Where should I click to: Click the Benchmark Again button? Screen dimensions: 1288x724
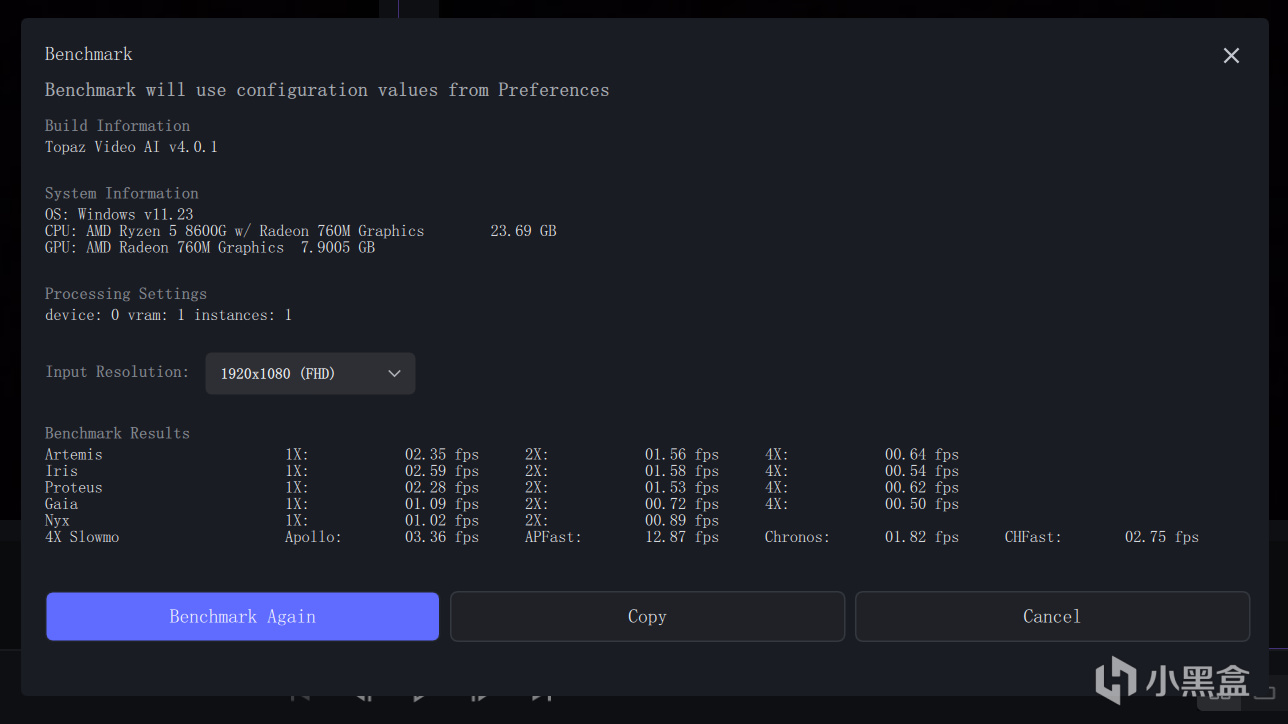[242, 616]
